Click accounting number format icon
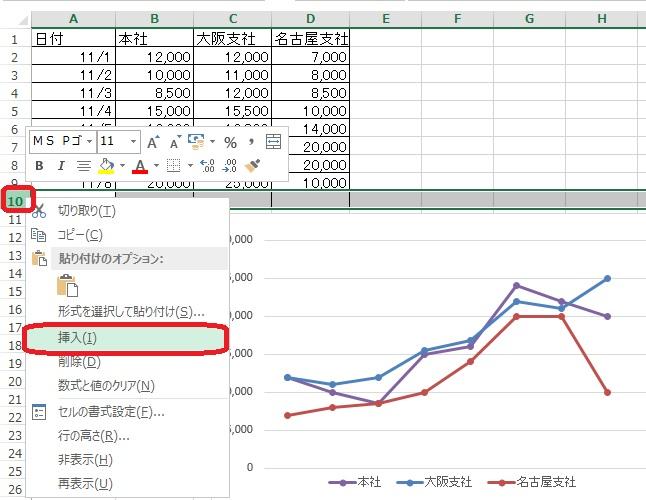The image size is (646, 500). (x=196, y=142)
